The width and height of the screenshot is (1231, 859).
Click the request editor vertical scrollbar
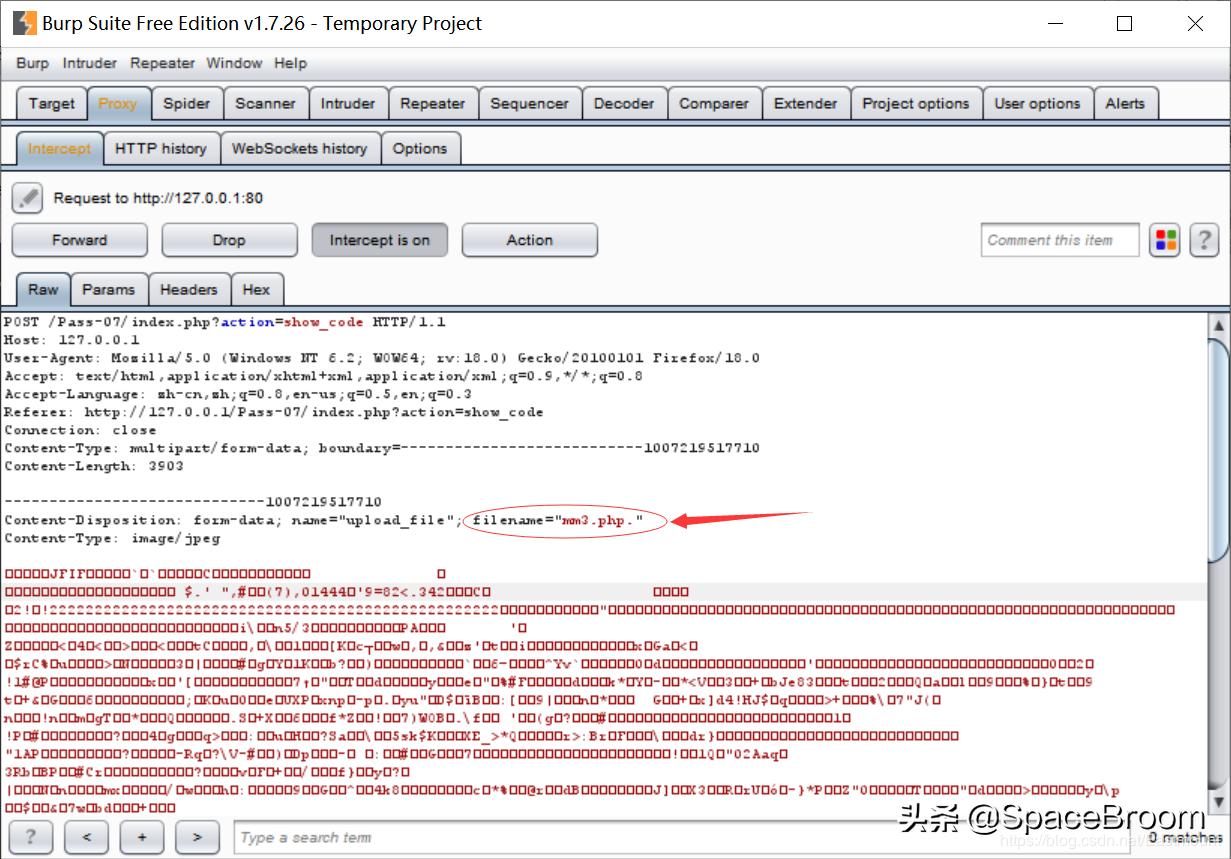pos(1218,450)
